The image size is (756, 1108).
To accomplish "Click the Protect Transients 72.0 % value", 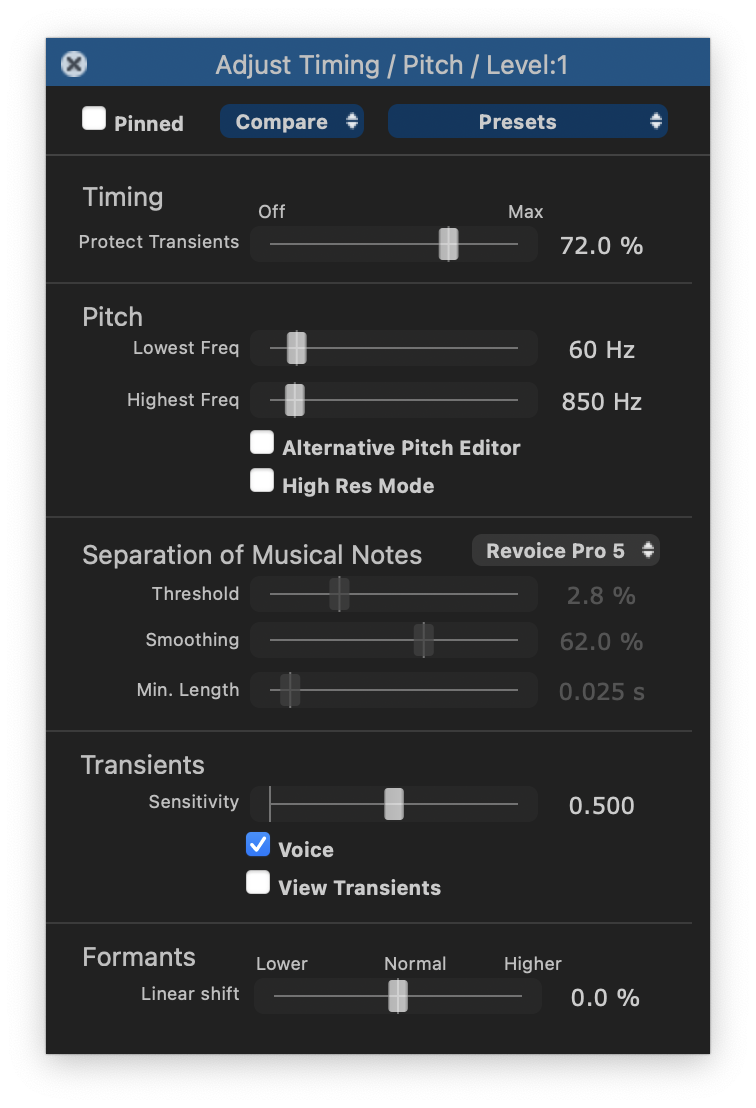I will (x=601, y=246).
